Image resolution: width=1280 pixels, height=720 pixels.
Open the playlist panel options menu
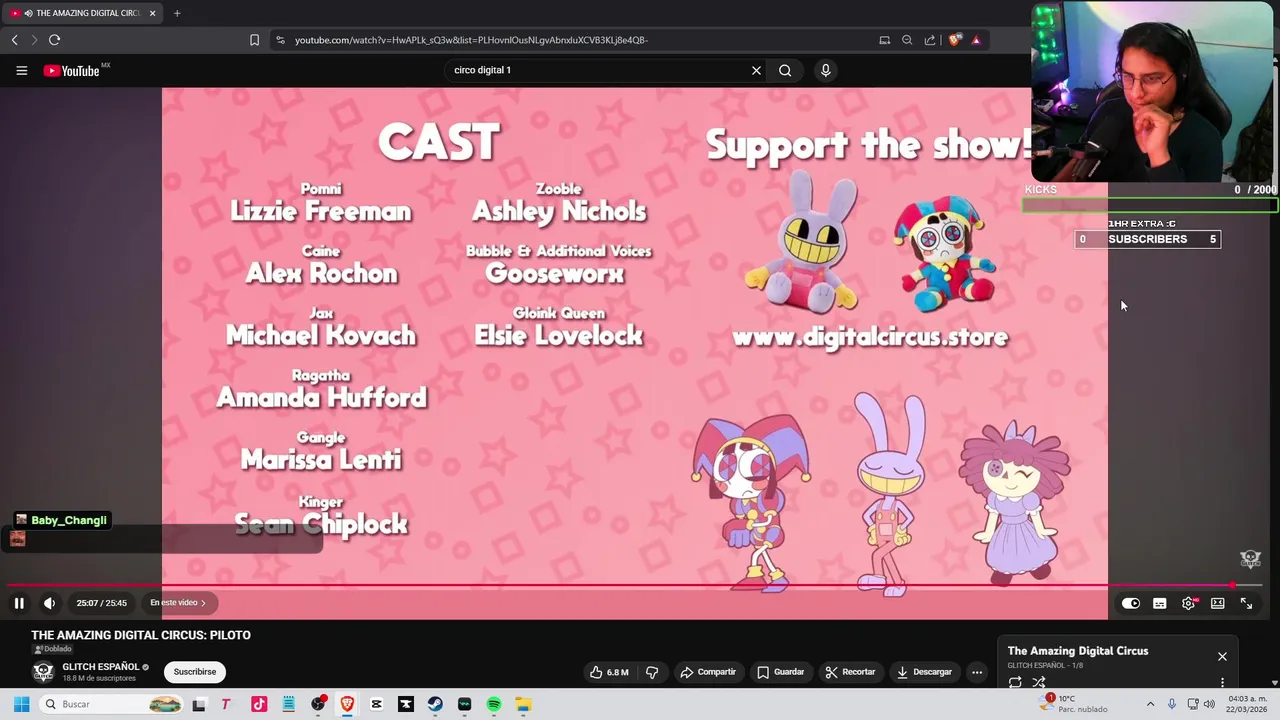point(1222,682)
